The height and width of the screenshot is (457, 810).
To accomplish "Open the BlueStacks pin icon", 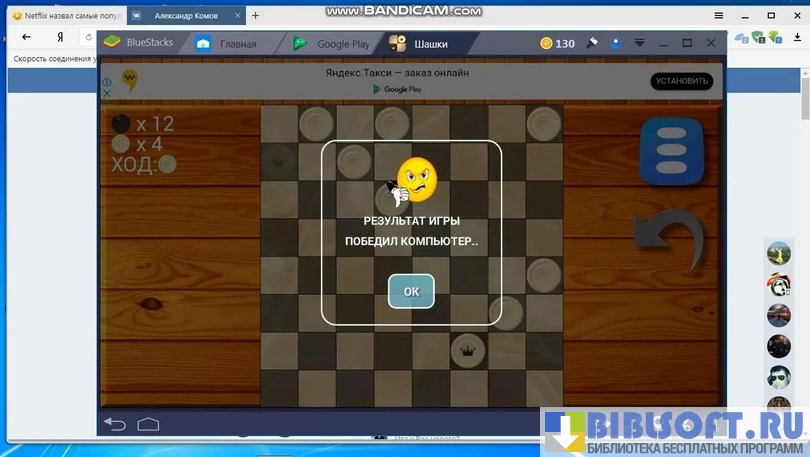I will [592, 43].
